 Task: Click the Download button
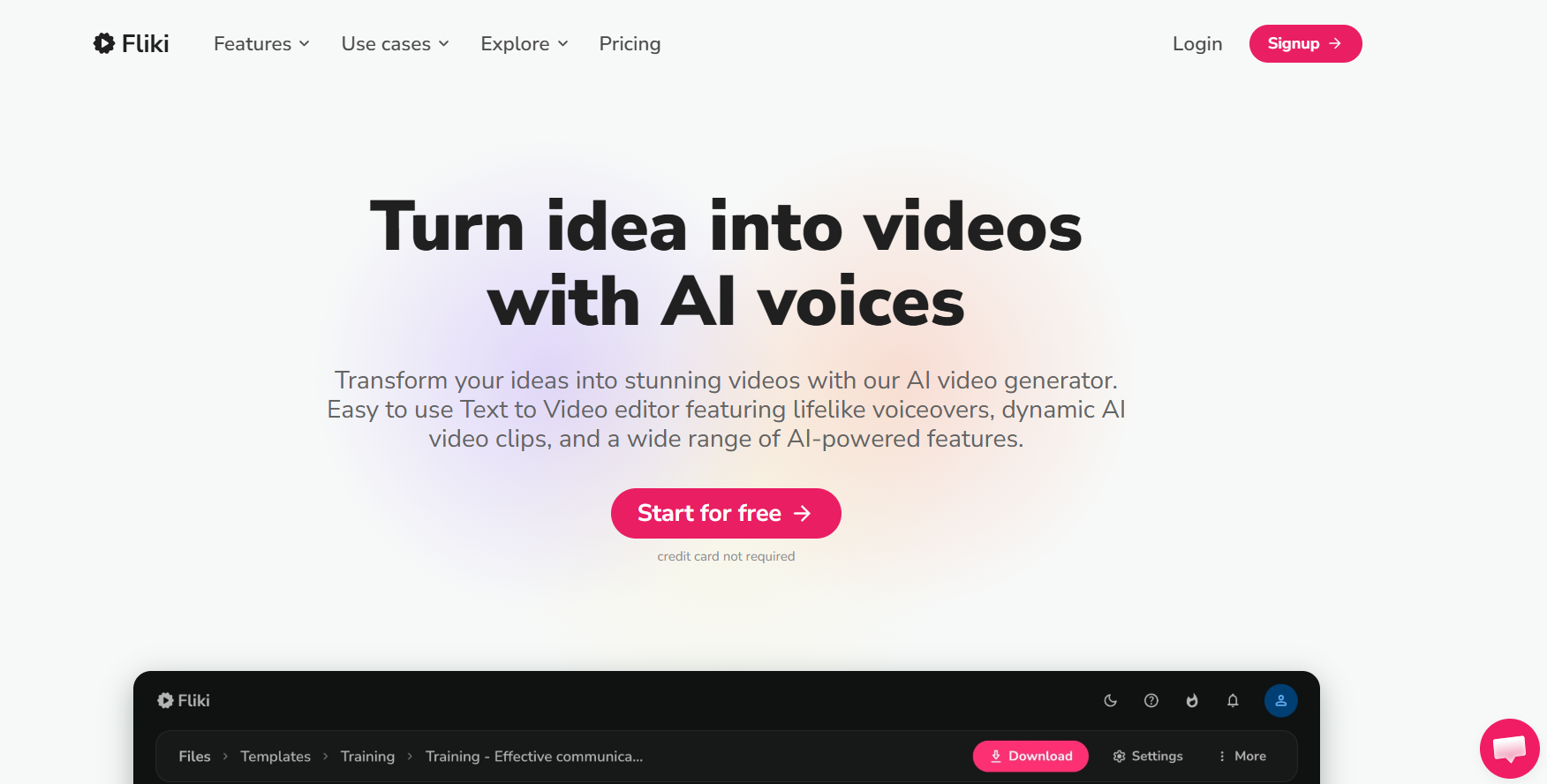click(x=1030, y=756)
